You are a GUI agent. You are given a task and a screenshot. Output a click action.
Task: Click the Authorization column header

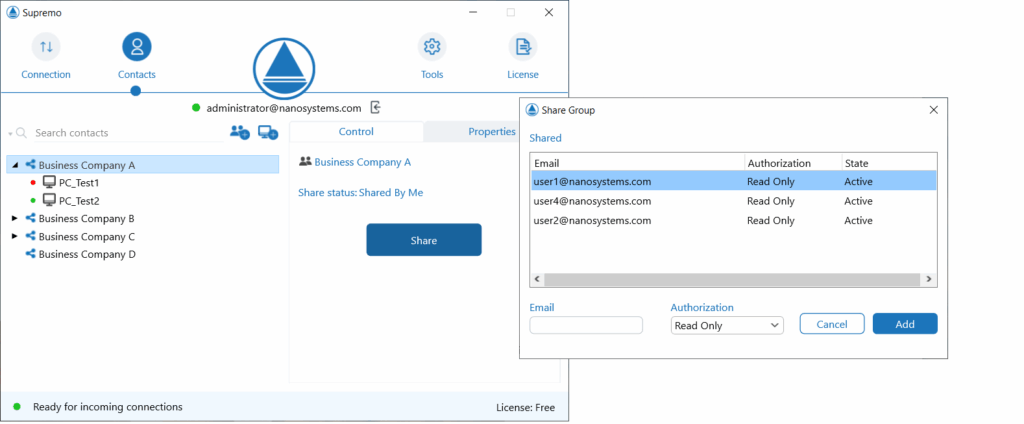click(793, 163)
